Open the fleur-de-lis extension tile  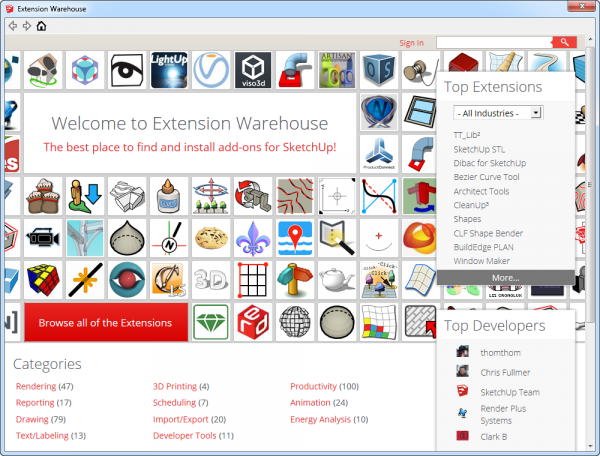coord(253,238)
